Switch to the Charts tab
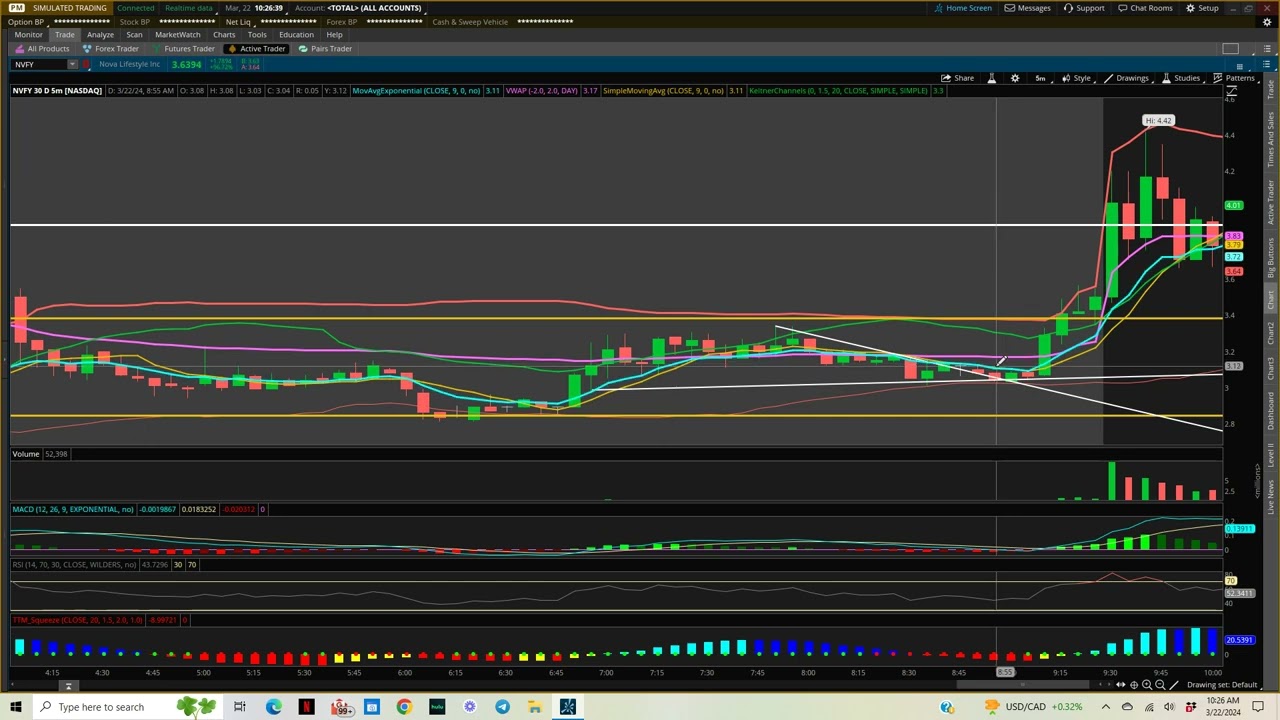The height and width of the screenshot is (720, 1280). point(224,34)
